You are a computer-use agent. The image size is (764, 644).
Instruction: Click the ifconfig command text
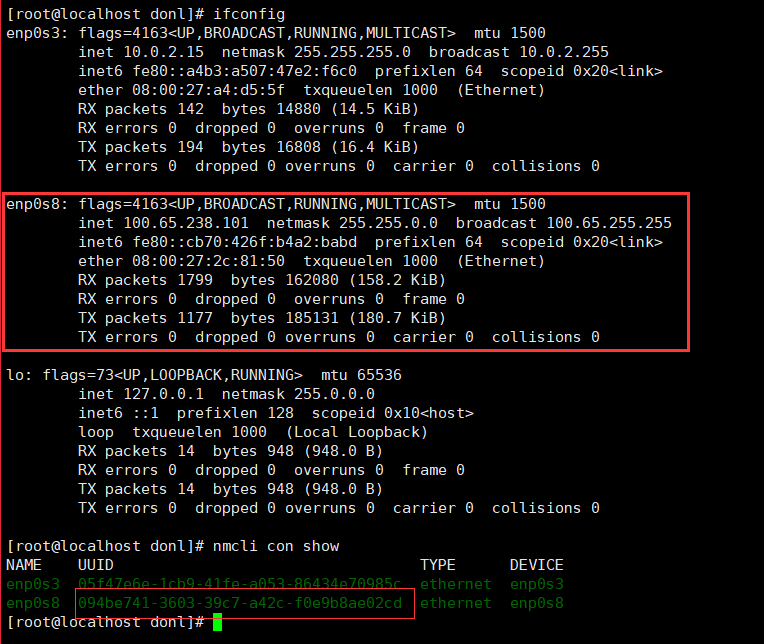click(249, 14)
